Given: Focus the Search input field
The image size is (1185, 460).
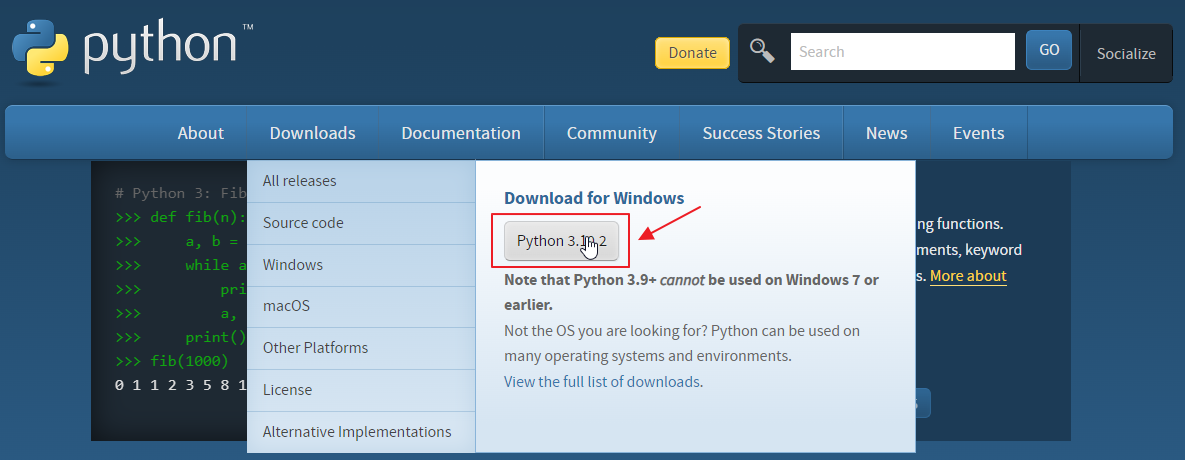Looking at the screenshot, I should [902, 51].
